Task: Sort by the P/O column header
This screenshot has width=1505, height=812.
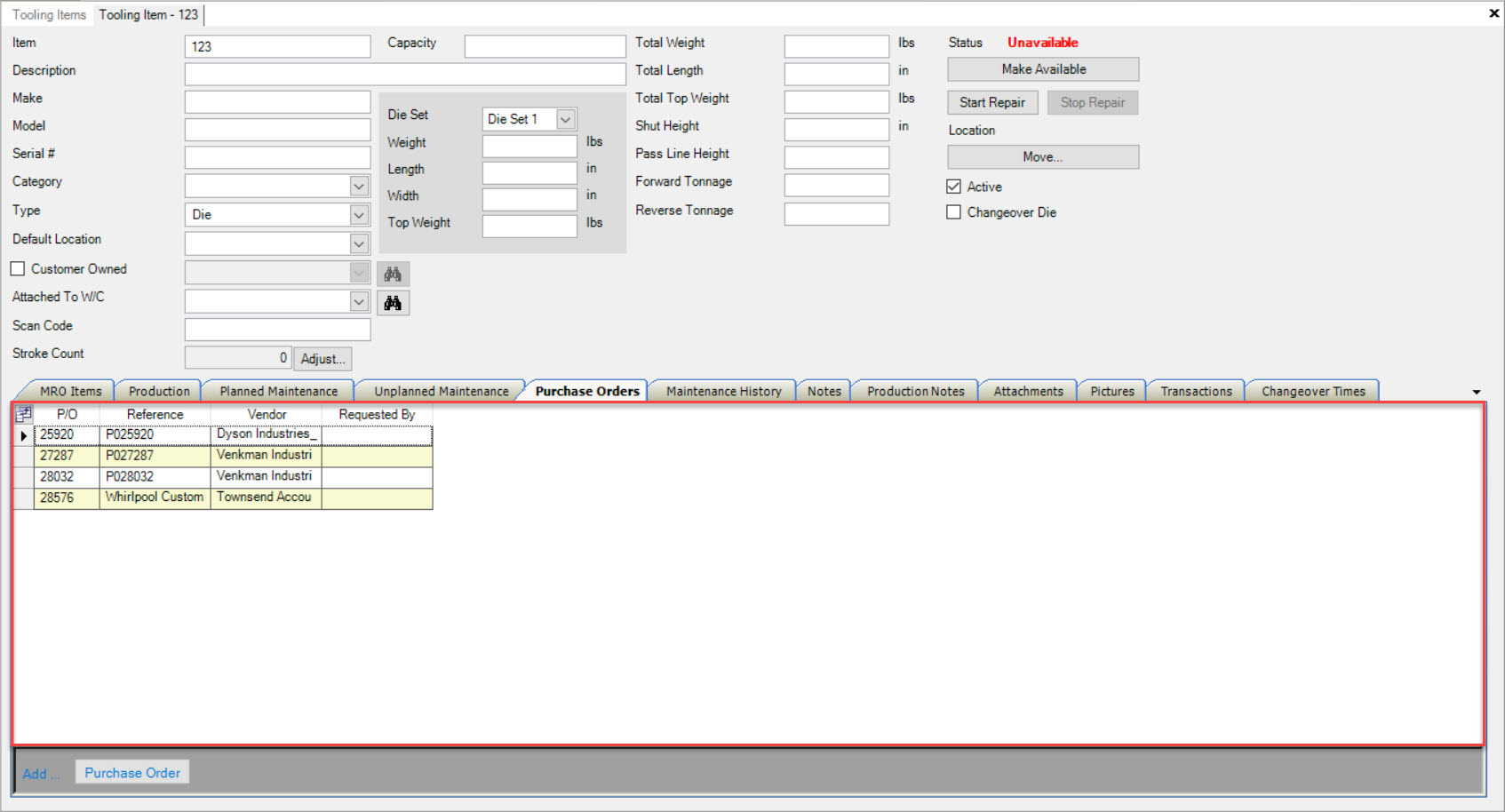Action: [67, 414]
